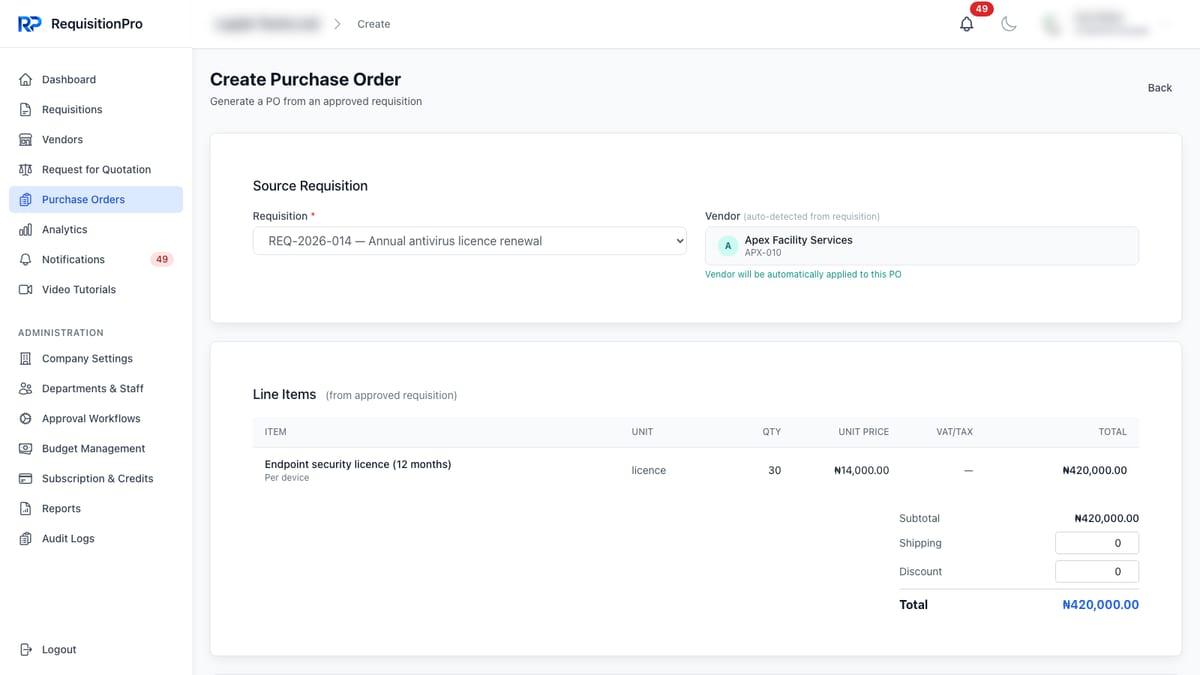Click the Approval Workflows icon
The height and width of the screenshot is (675, 1200).
click(x=26, y=419)
